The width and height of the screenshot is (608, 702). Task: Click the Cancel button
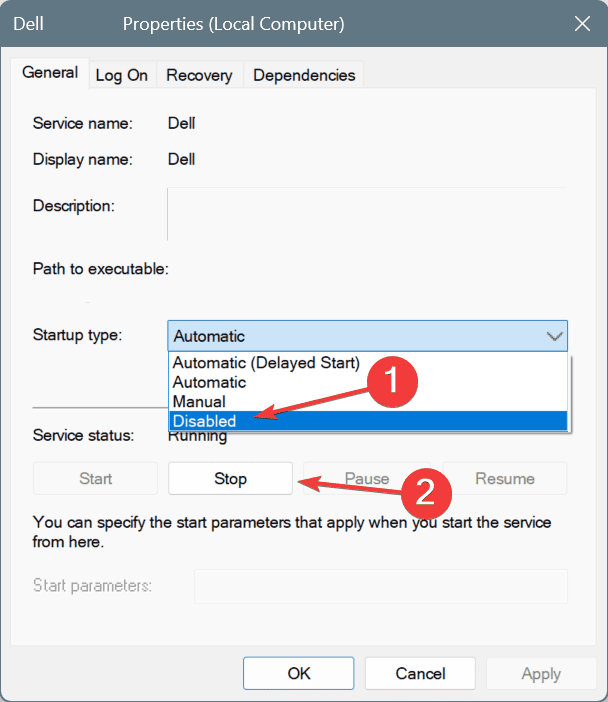420,673
